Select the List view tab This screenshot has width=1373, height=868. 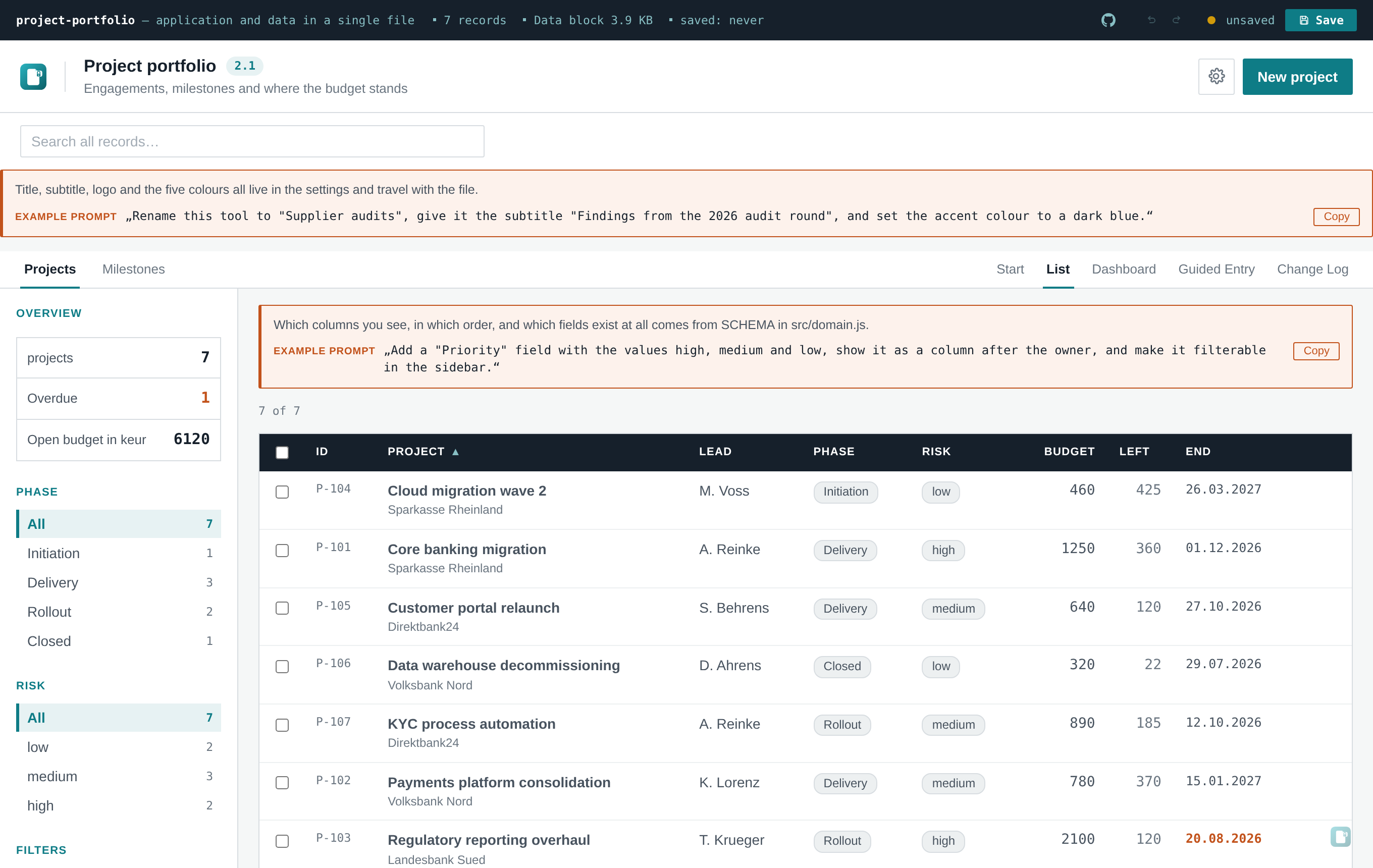[x=1058, y=269]
